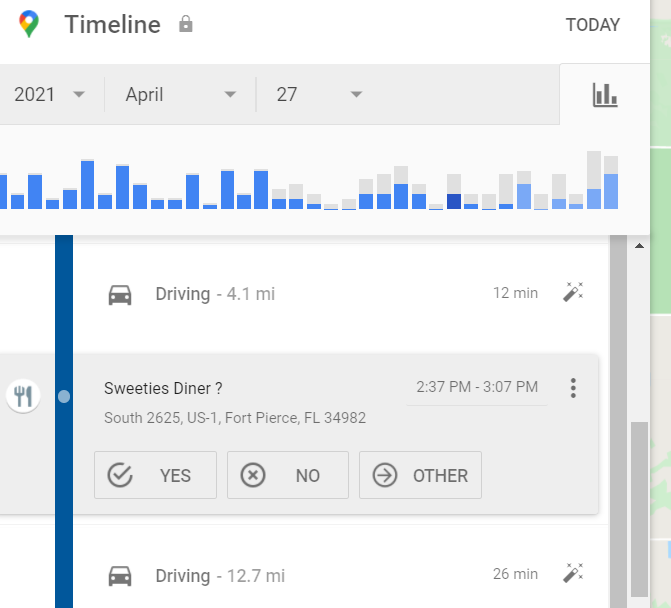
Task: Click the magic wand beside 12.7 mi drive
Action: click(x=572, y=574)
